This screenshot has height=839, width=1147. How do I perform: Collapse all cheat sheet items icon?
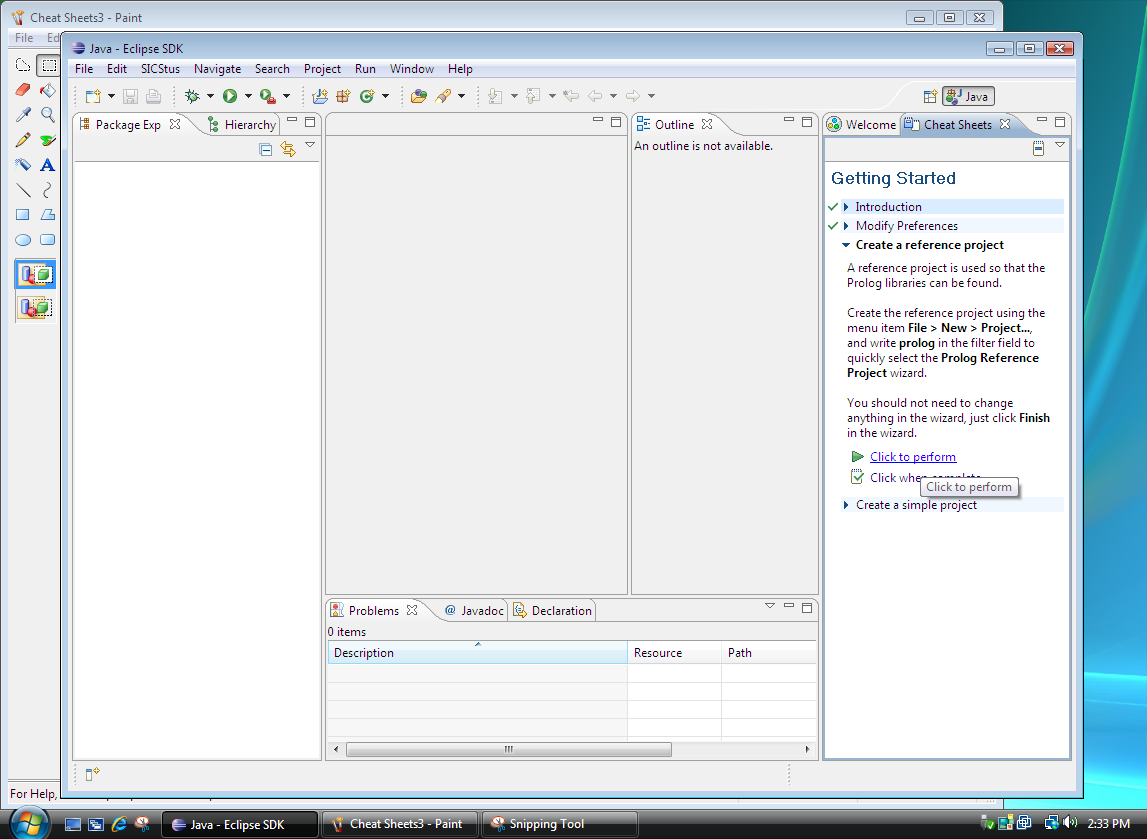click(1038, 148)
